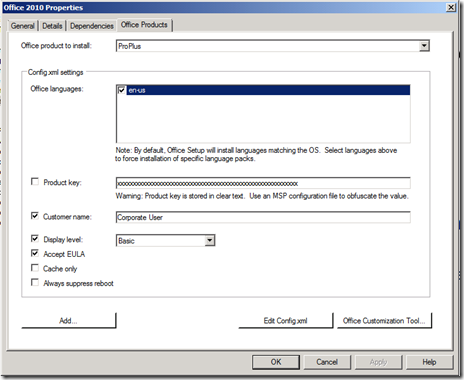
Task: Click the Customer name field with Corporate User
Action: [x=263, y=217]
